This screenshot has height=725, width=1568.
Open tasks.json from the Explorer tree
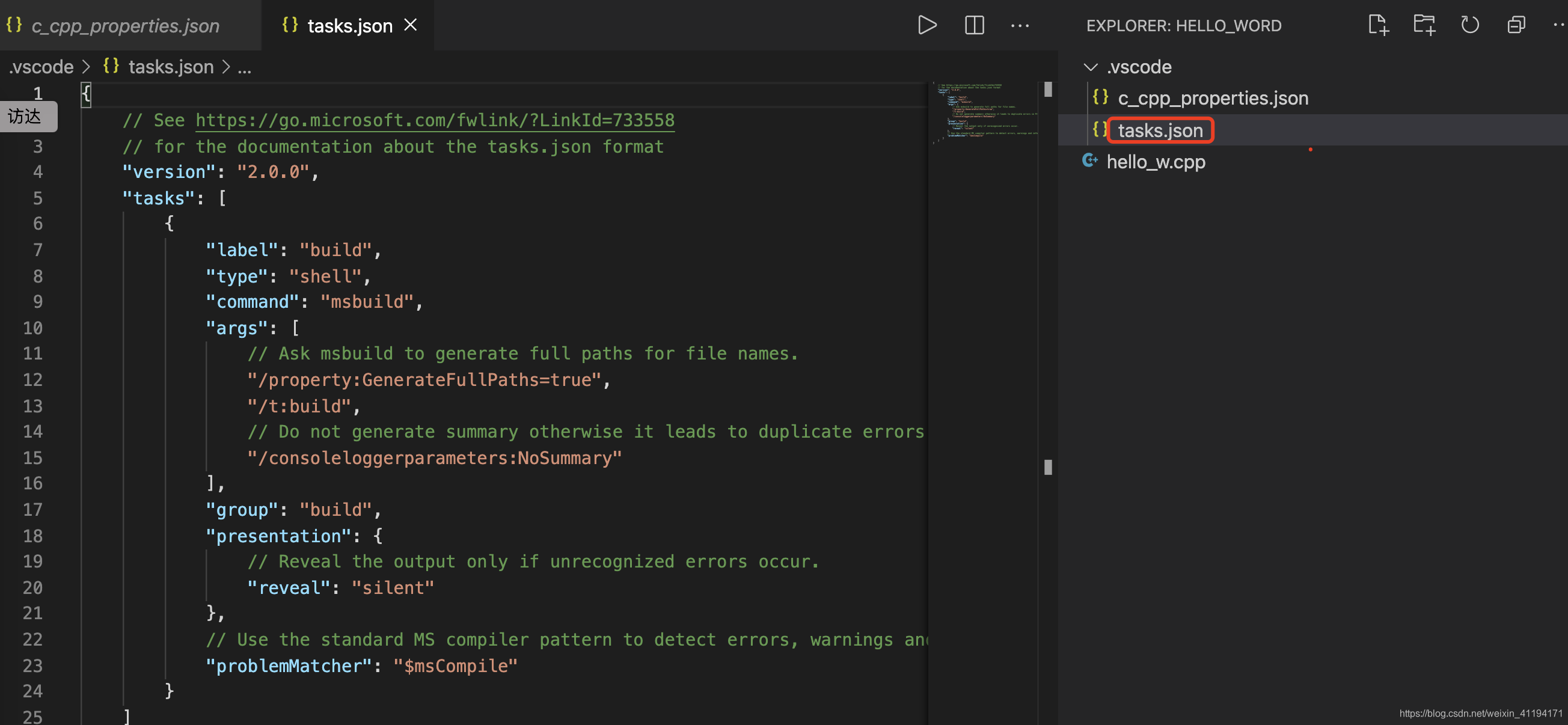tap(1160, 130)
